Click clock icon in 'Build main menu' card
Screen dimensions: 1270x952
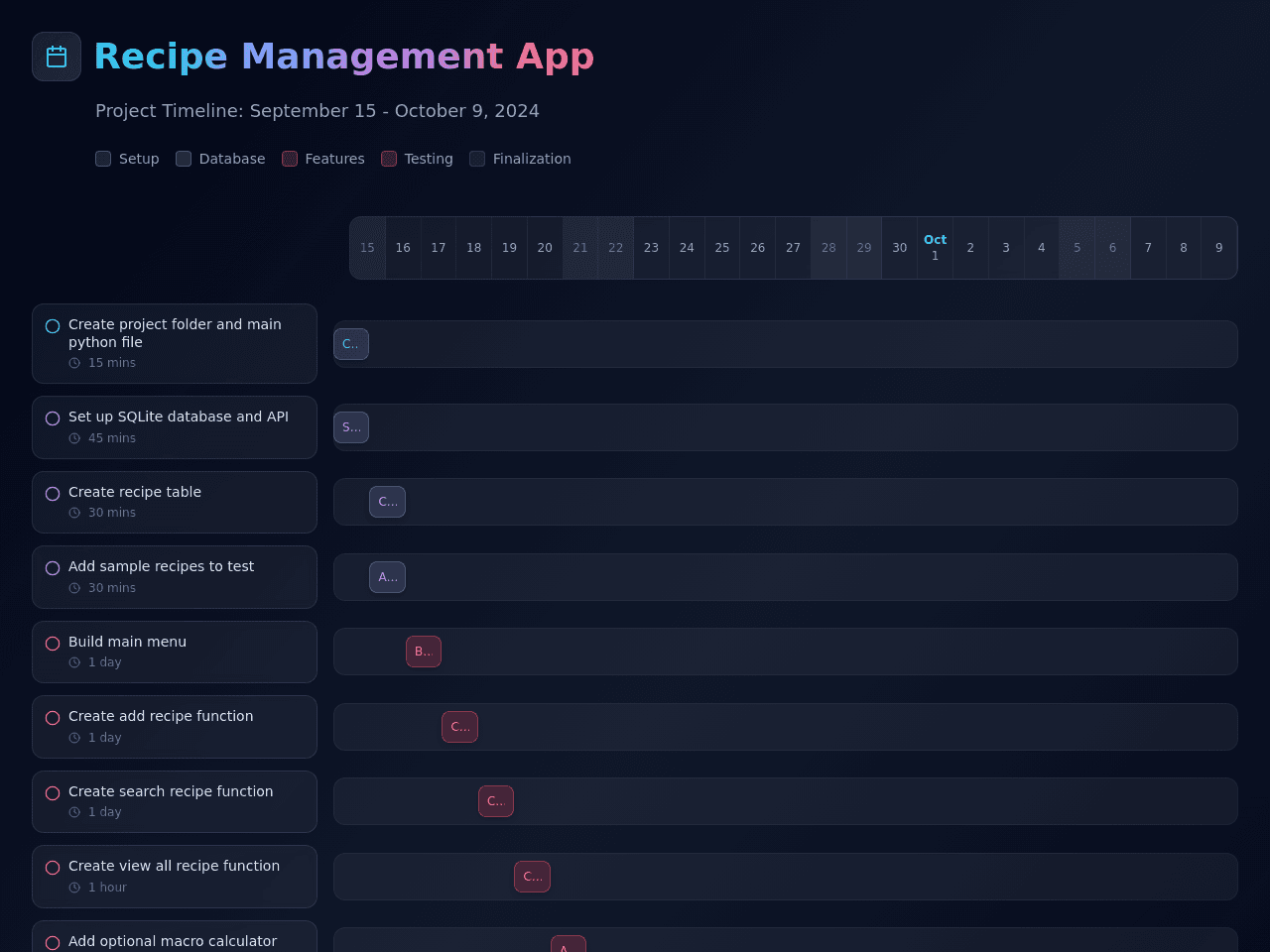(x=74, y=662)
